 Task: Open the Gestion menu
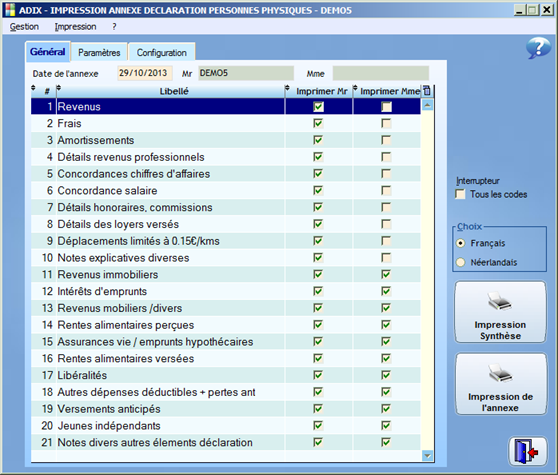pos(24,27)
